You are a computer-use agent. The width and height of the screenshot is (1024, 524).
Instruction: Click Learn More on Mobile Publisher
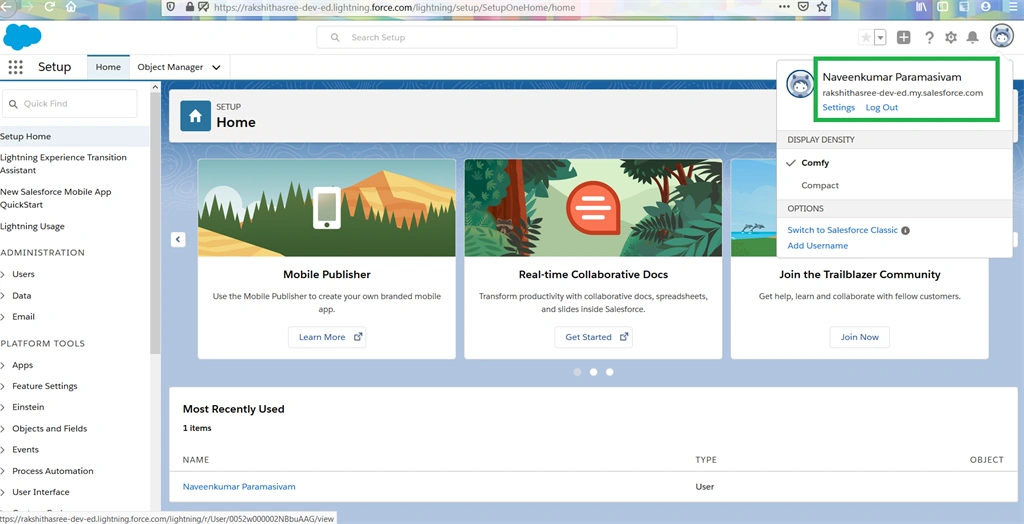(x=327, y=337)
